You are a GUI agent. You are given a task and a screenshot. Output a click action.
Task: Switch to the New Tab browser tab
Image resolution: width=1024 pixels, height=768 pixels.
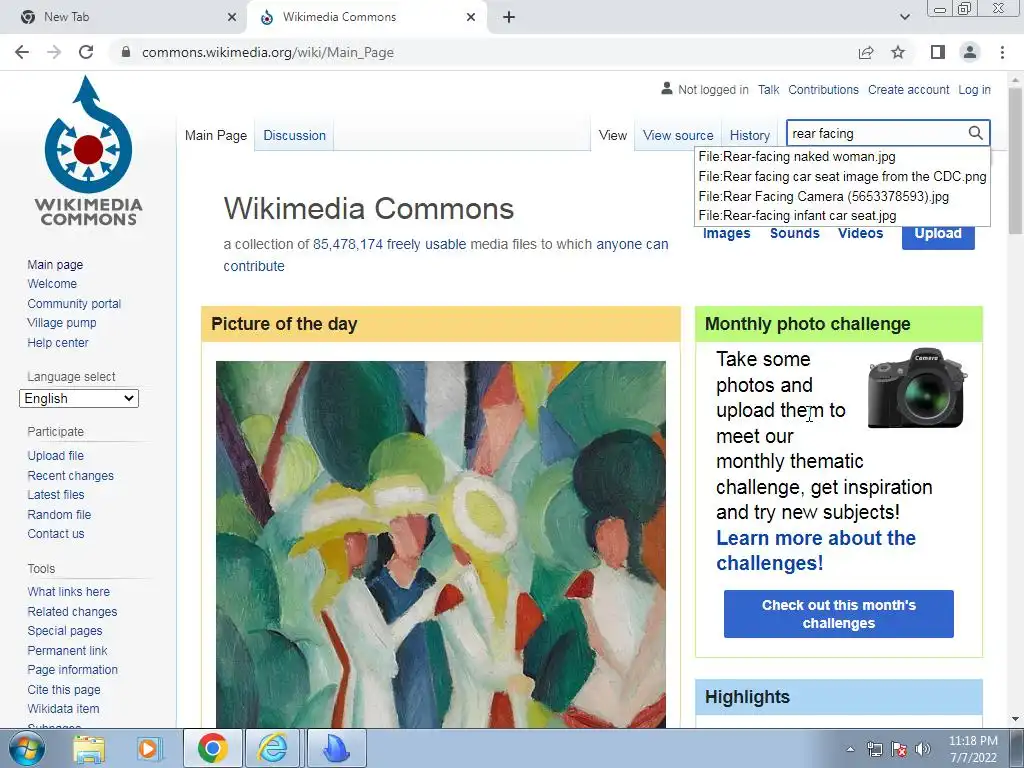coord(124,17)
